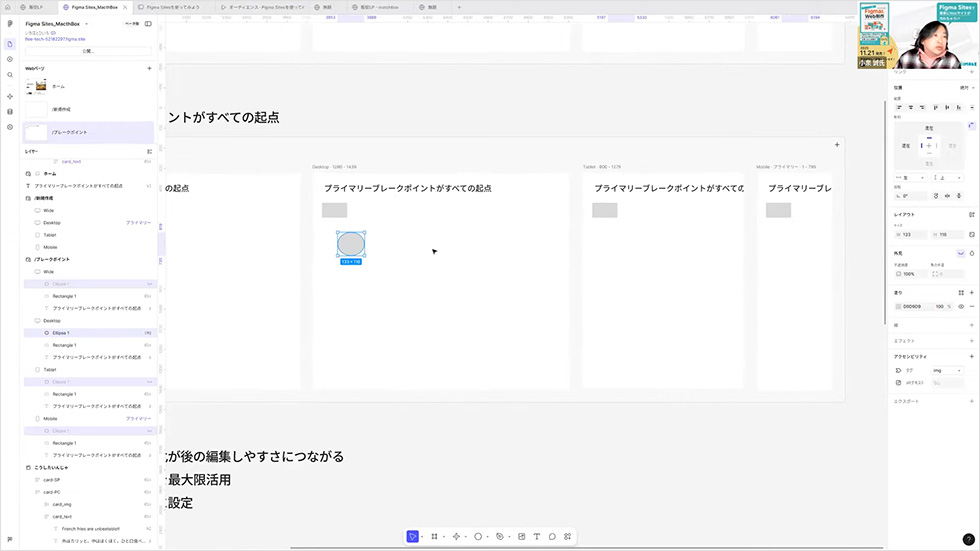Add breakpoint with plus on canvas frame
The image size is (980, 551).
pyautogui.click(x=837, y=145)
